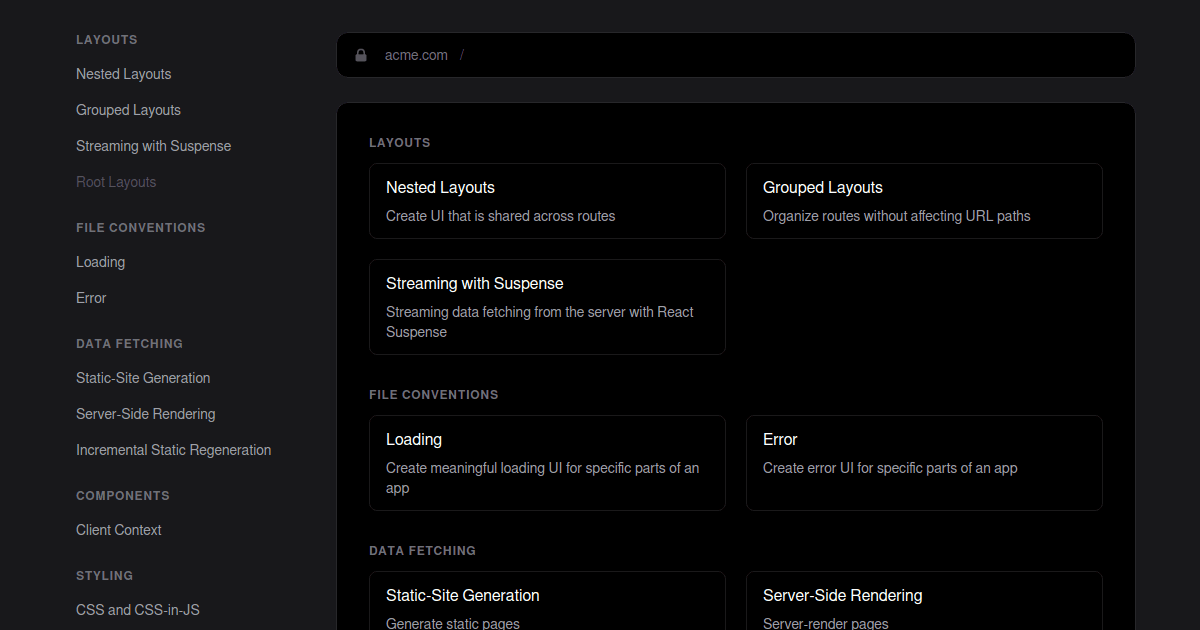Select 'Client Context' under Components

pos(118,530)
